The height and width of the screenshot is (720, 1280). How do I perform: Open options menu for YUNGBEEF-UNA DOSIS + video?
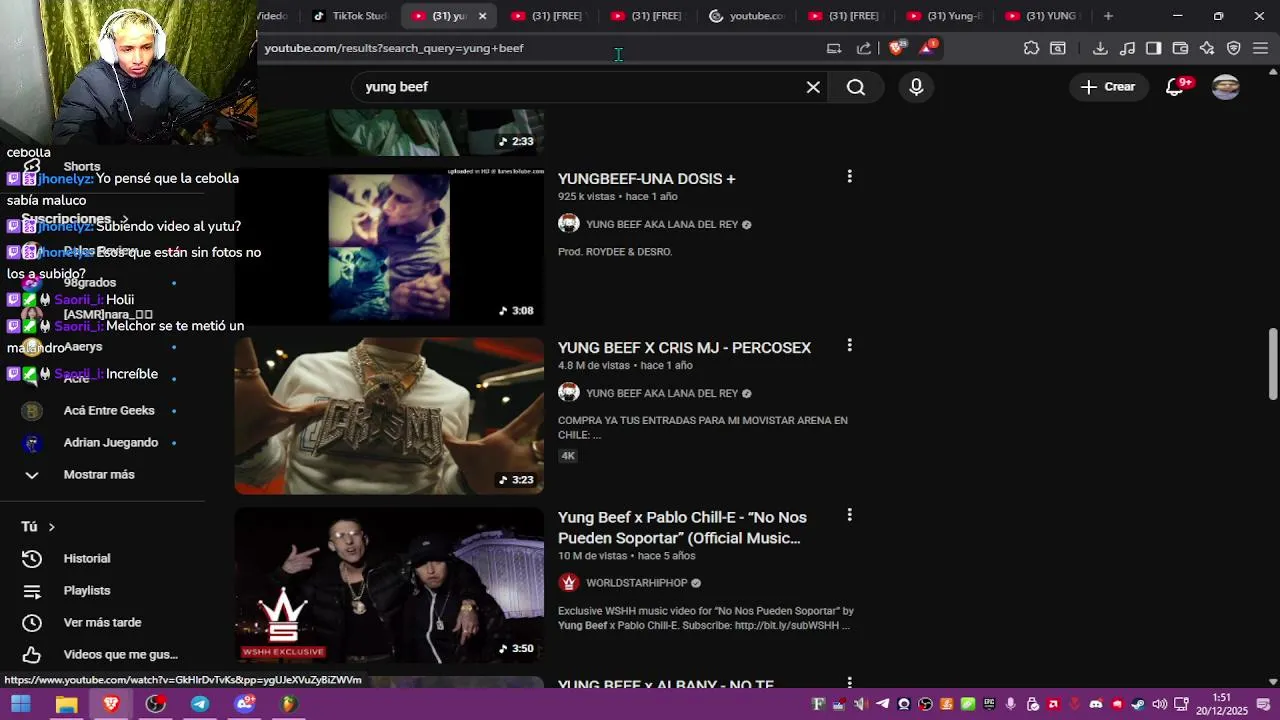tap(849, 176)
